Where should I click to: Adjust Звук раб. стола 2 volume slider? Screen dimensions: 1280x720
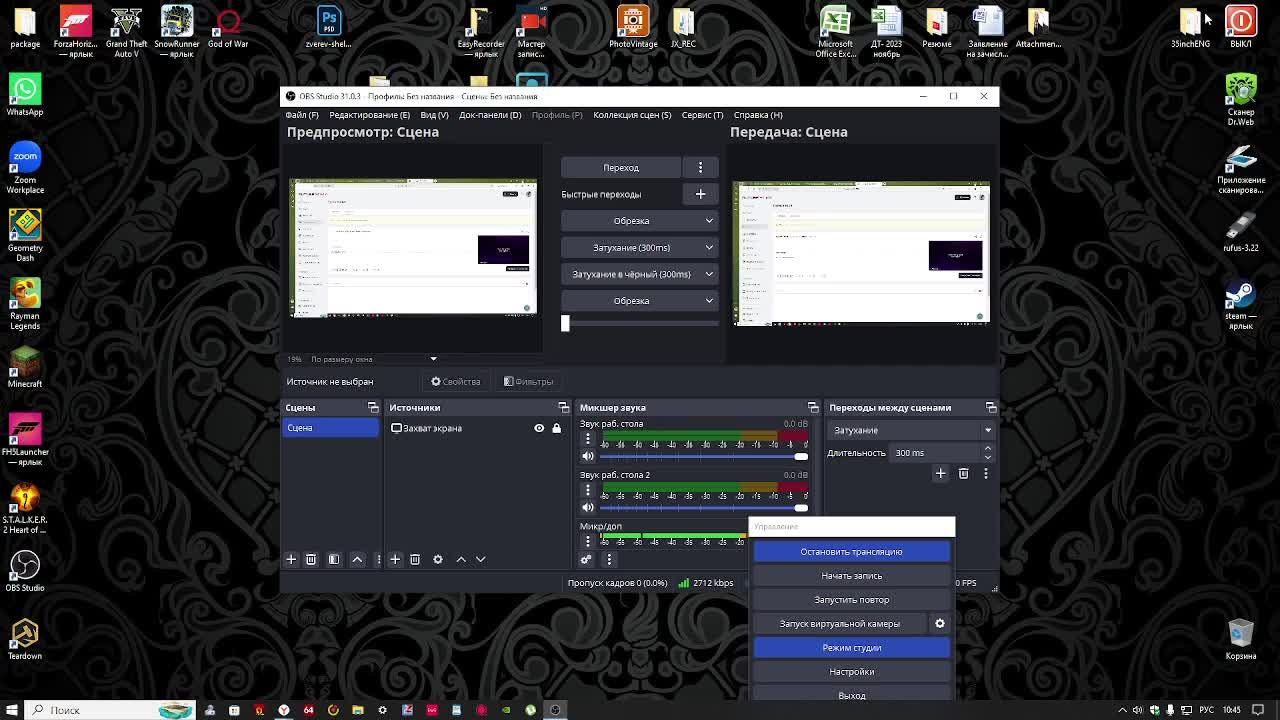pyautogui.click(x=704, y=507)
